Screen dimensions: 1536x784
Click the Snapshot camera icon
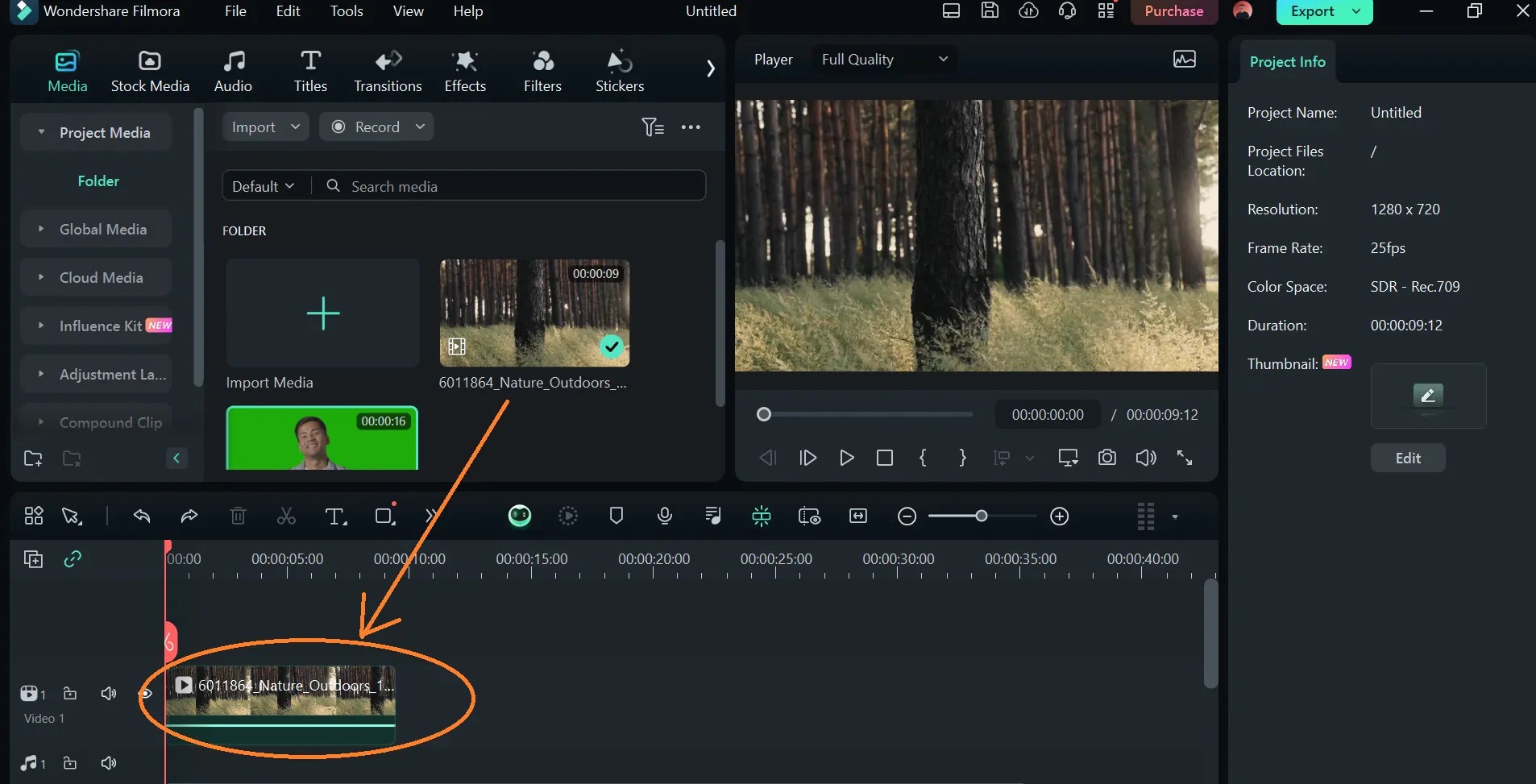click(x=1107, y=458)
